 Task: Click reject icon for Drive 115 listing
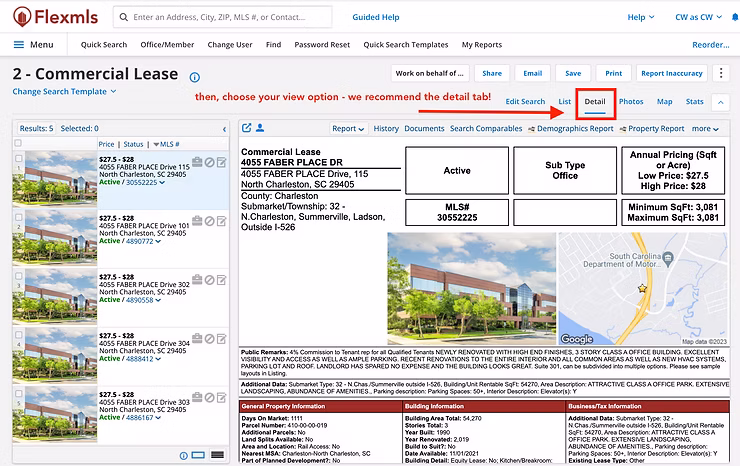pyautogui.click(x=210, y=162)
